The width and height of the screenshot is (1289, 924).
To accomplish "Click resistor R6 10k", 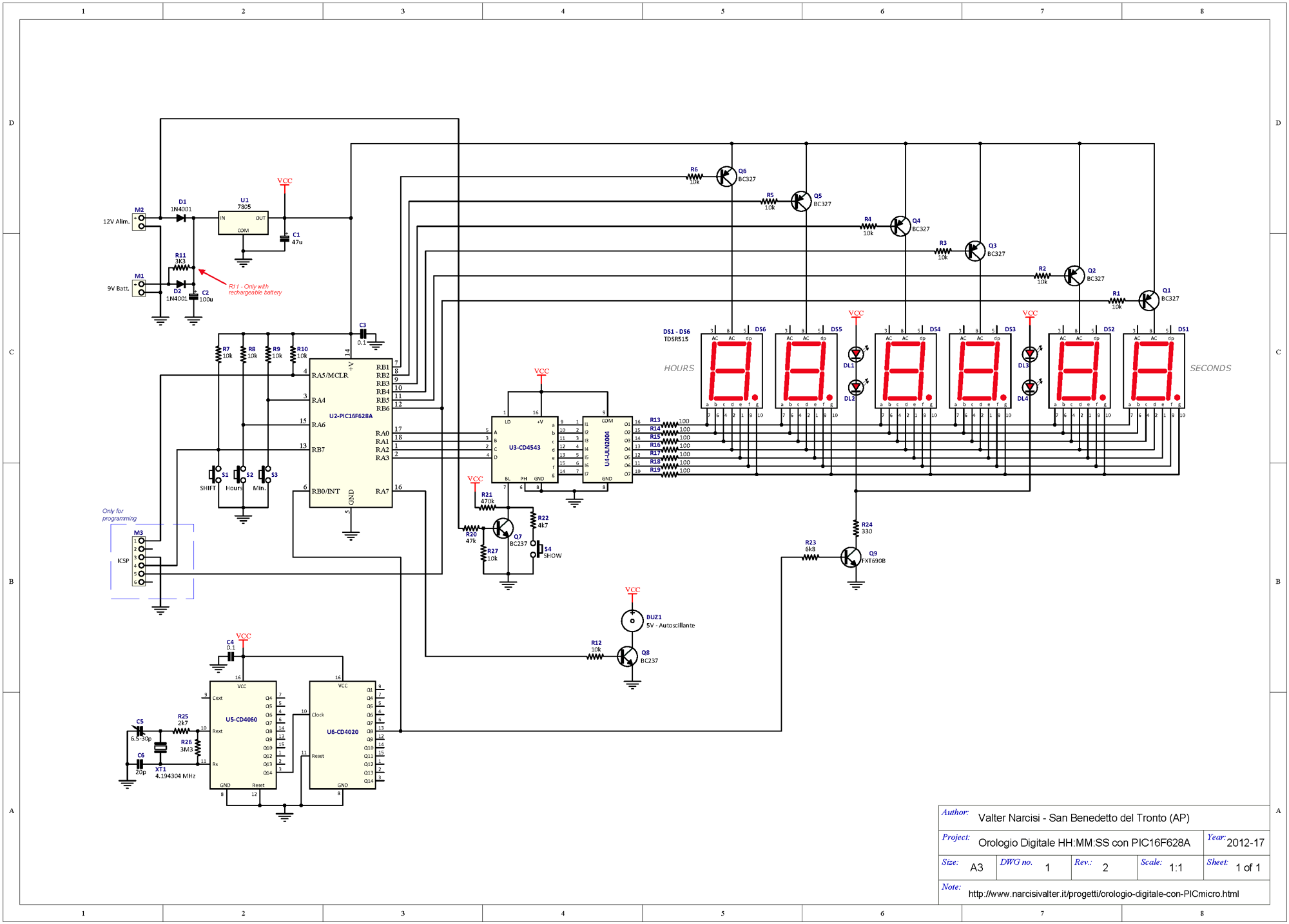I will (695, 176).
